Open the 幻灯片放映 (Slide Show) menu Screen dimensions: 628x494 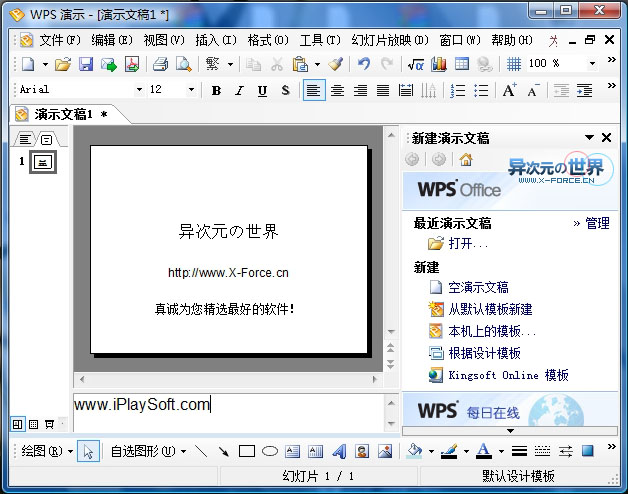[390, 40]
